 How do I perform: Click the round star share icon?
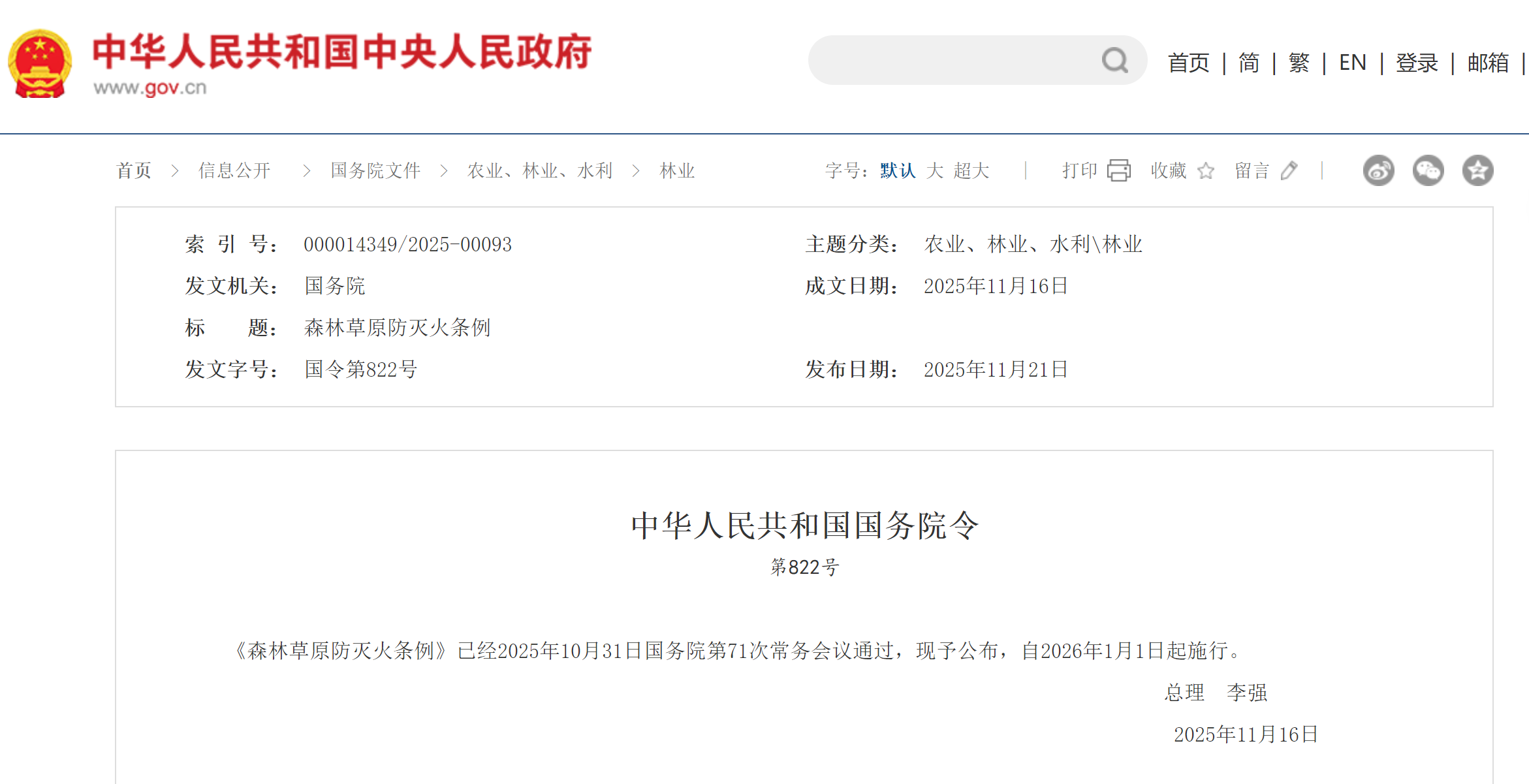click(1477, 171)
